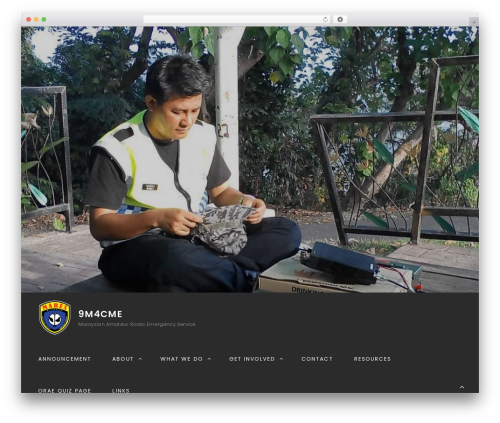Expand the What We Do submenu chevron

pyautogui.click(x=209, y=359)
